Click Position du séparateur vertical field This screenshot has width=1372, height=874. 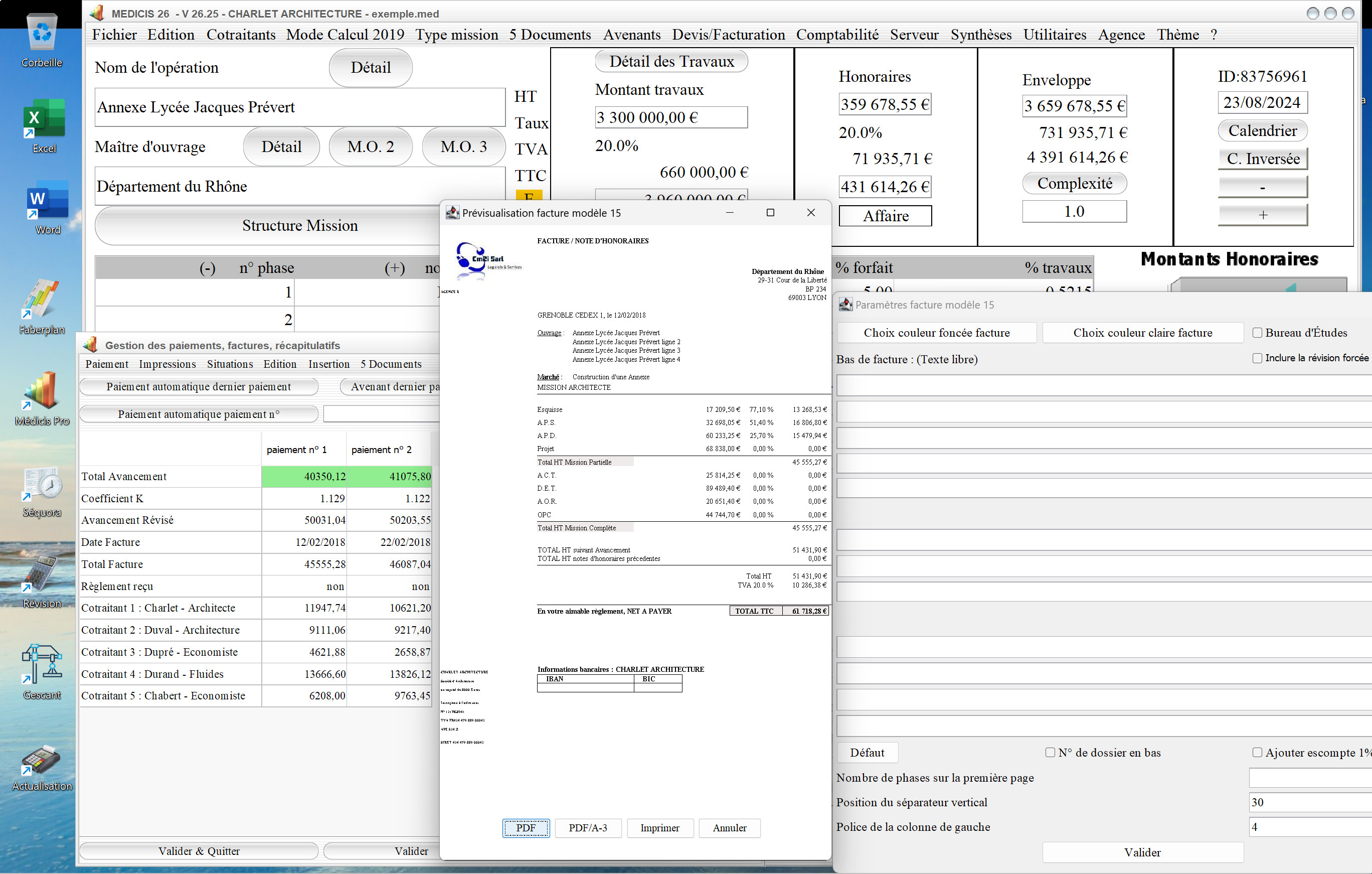1310,802
